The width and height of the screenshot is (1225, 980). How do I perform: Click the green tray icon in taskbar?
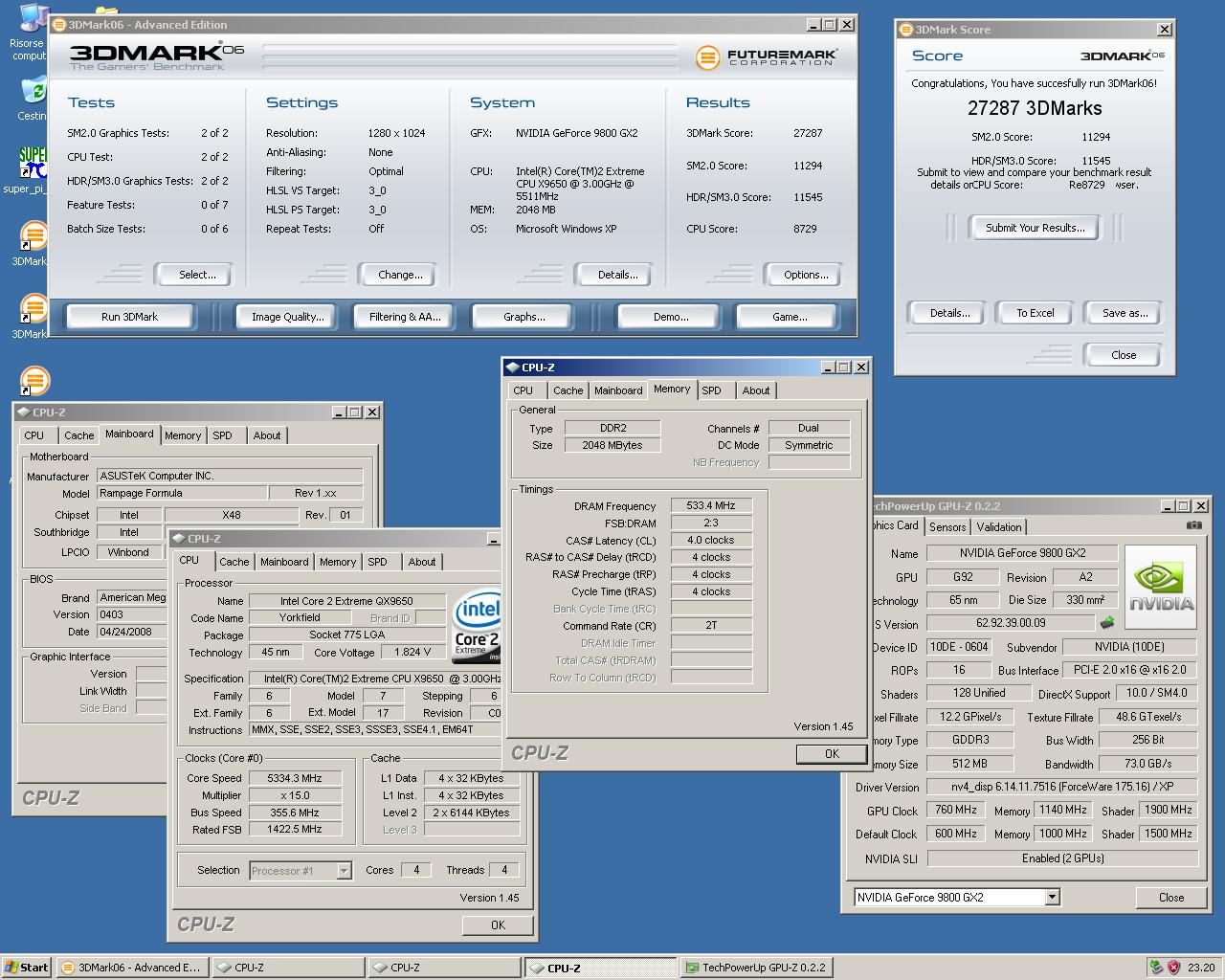tap(1156, 968)
